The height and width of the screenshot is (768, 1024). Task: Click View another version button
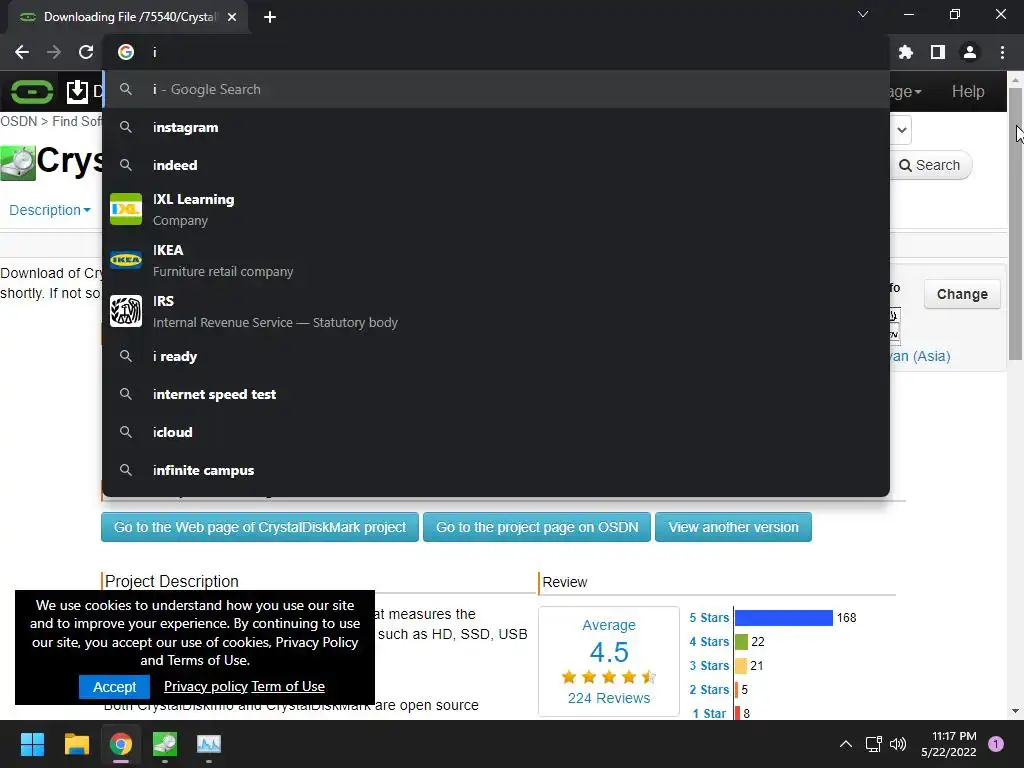[733, 527]
